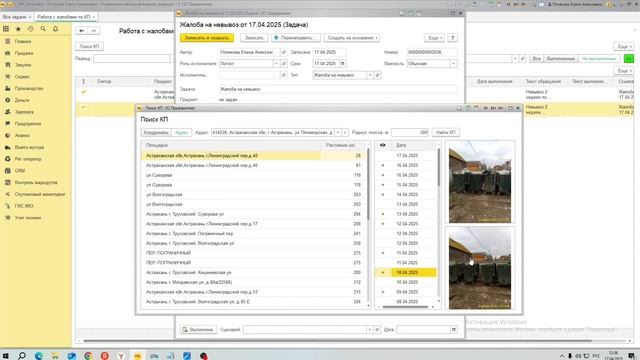Launch Chrome from the taskbar

pyautogui.click(x=88, y=356)
